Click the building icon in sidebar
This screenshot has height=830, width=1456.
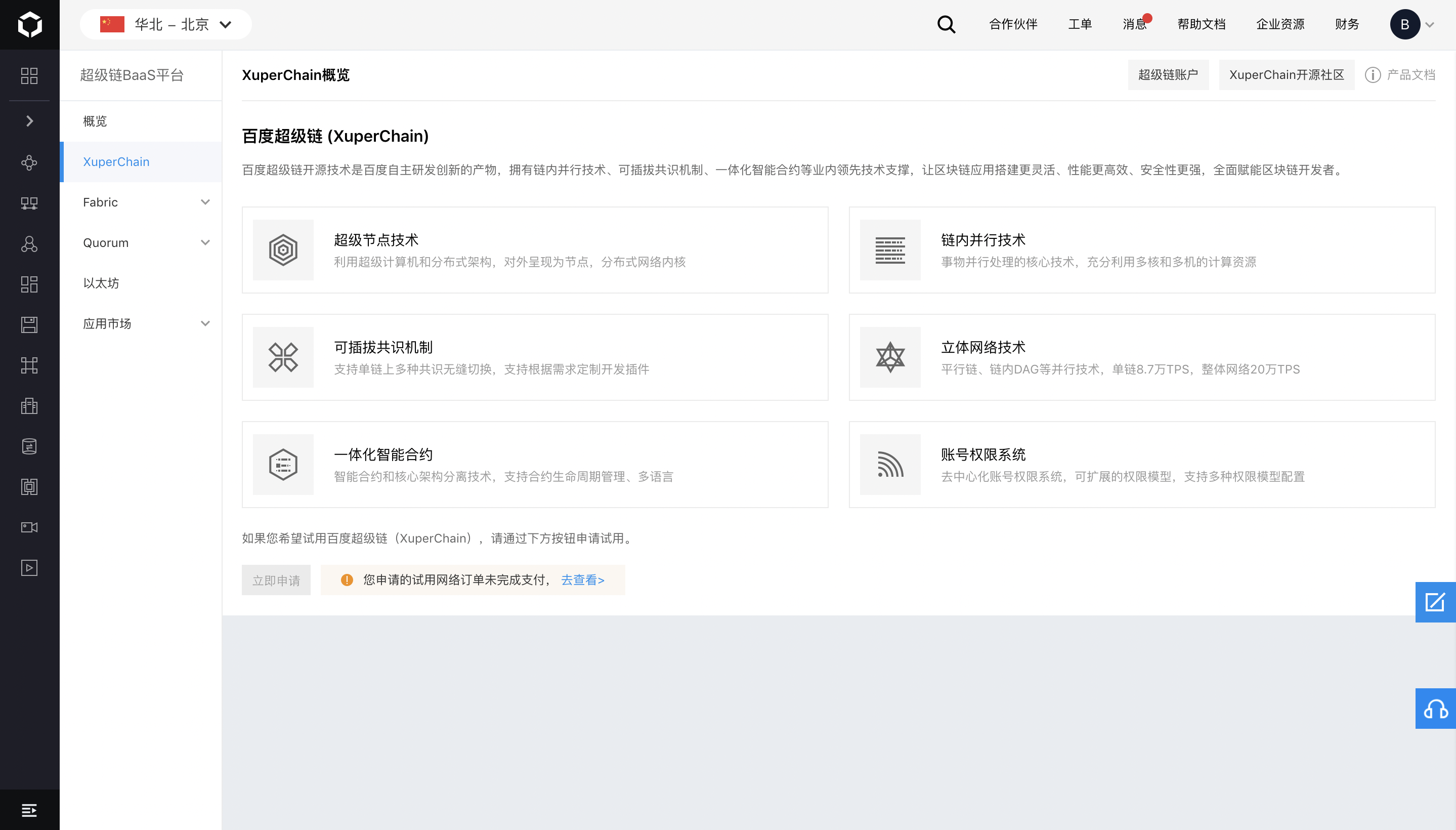click(x=29, y=406)
